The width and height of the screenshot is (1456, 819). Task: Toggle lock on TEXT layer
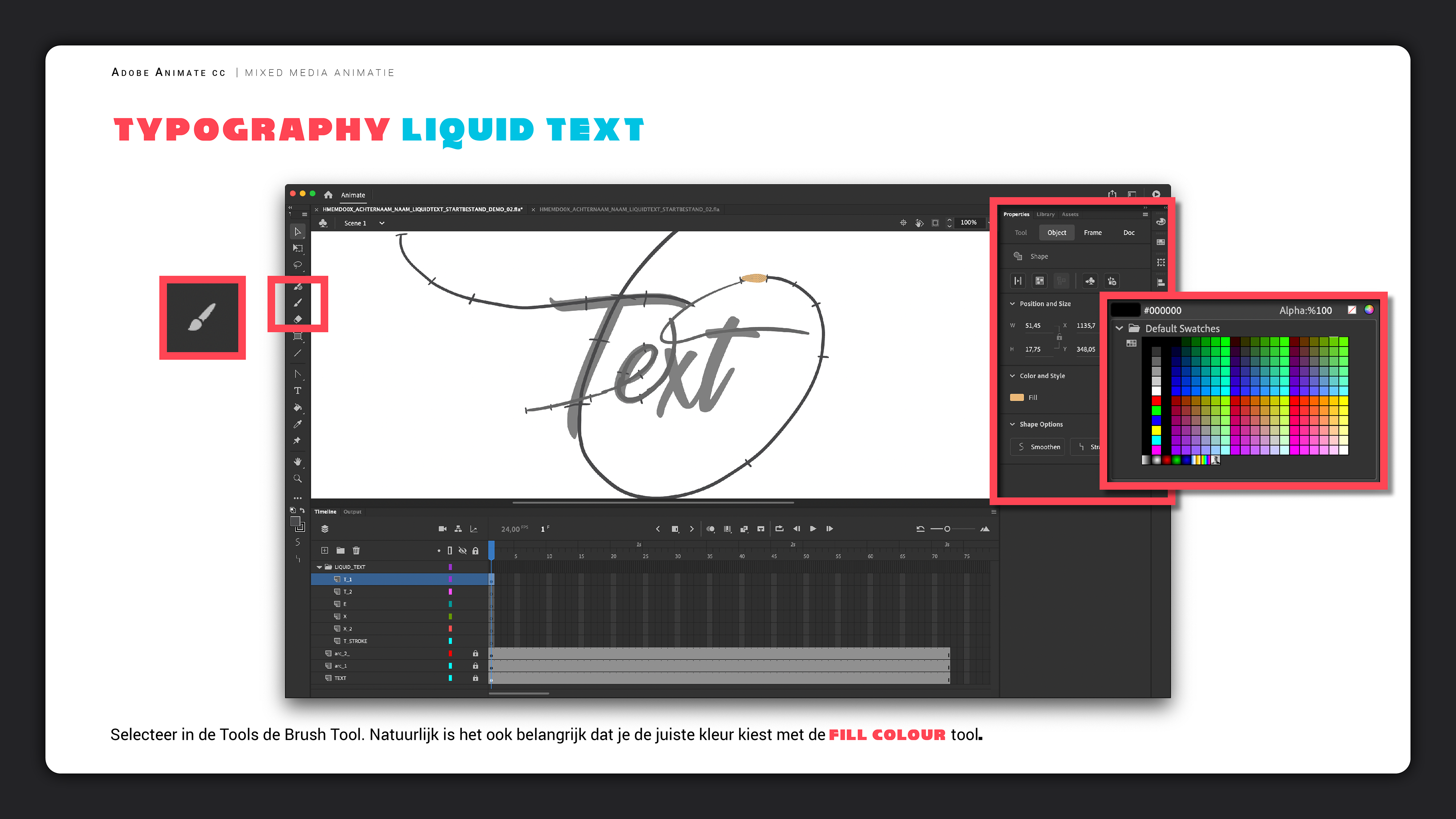475,678
